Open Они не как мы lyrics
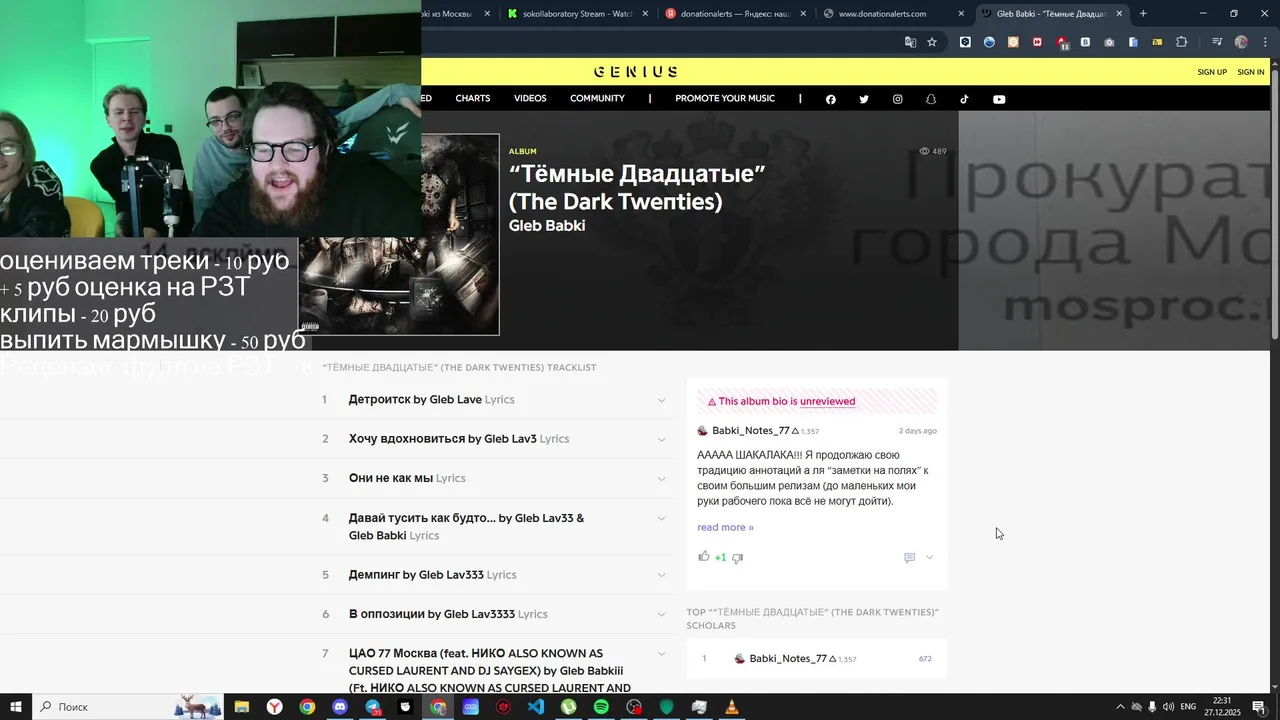The width and height of the screenshot is (1280, 720). click(407, 478)
